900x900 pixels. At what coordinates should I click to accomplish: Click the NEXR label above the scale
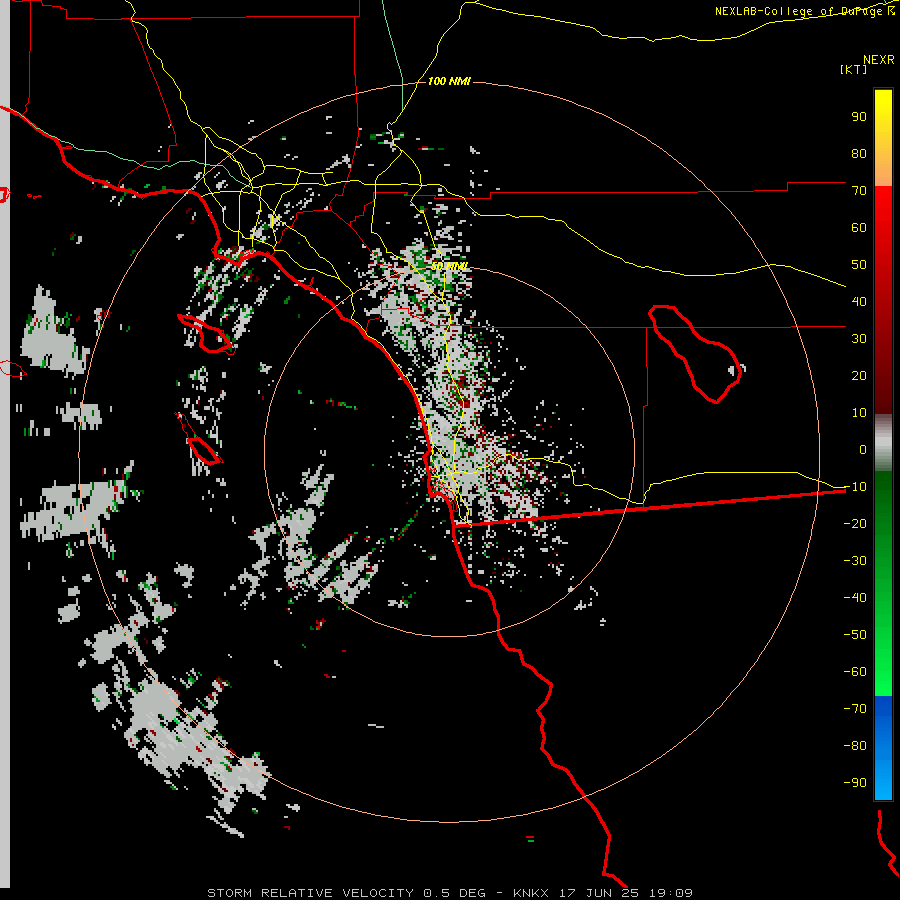pos(878,60)
